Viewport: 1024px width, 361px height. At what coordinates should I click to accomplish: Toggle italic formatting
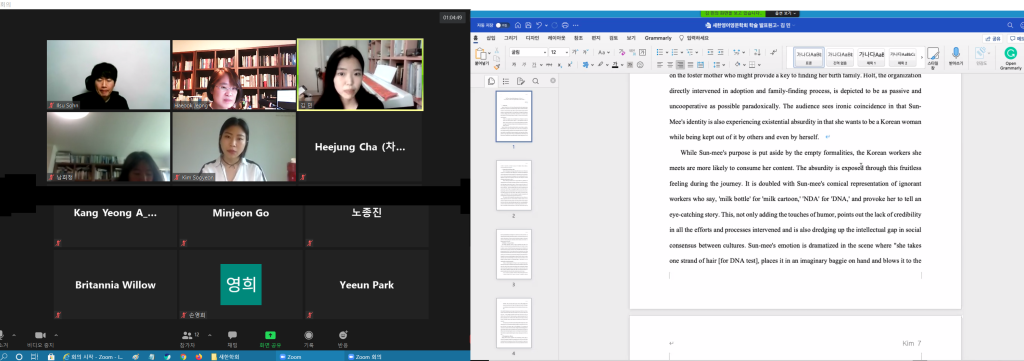tap(524, 65)
